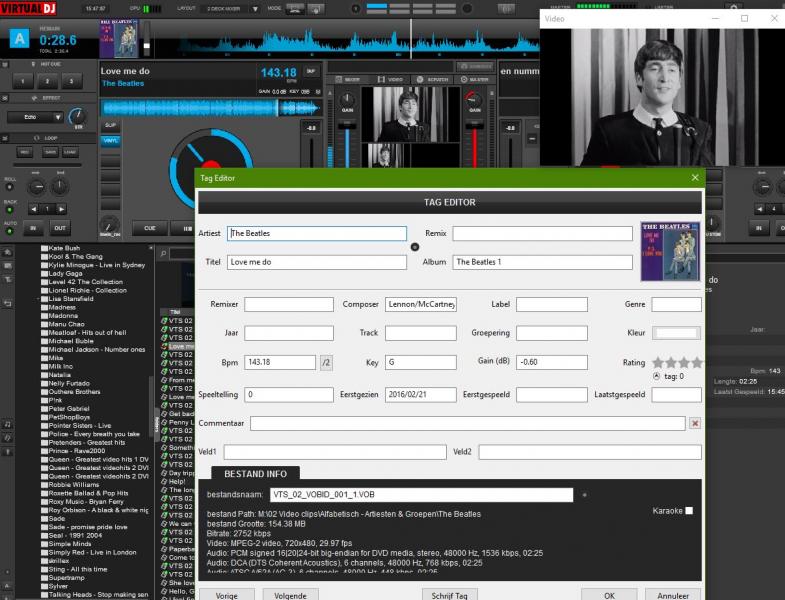The width and height of the screenshot is (785, 600).
Task: Click the swap artist/title icon
Action: pyautogui.click(x=415, y=247)
